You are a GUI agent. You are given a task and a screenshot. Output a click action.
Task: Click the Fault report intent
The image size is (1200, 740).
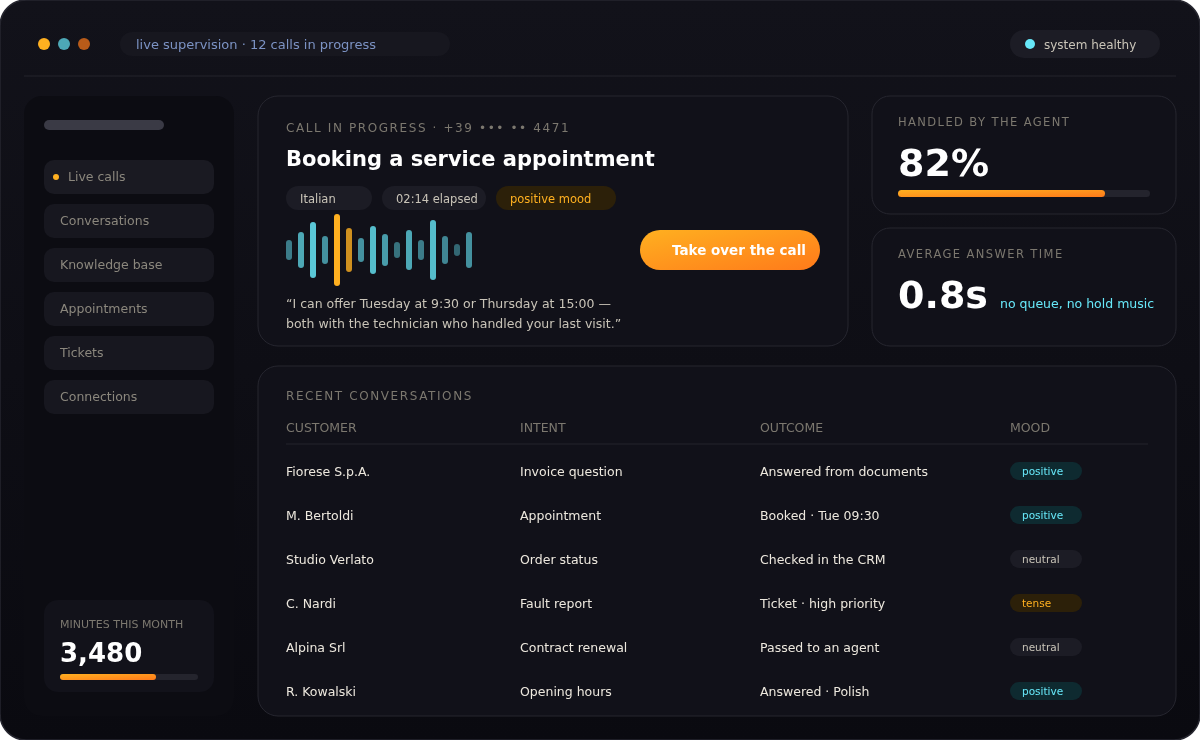556,604
